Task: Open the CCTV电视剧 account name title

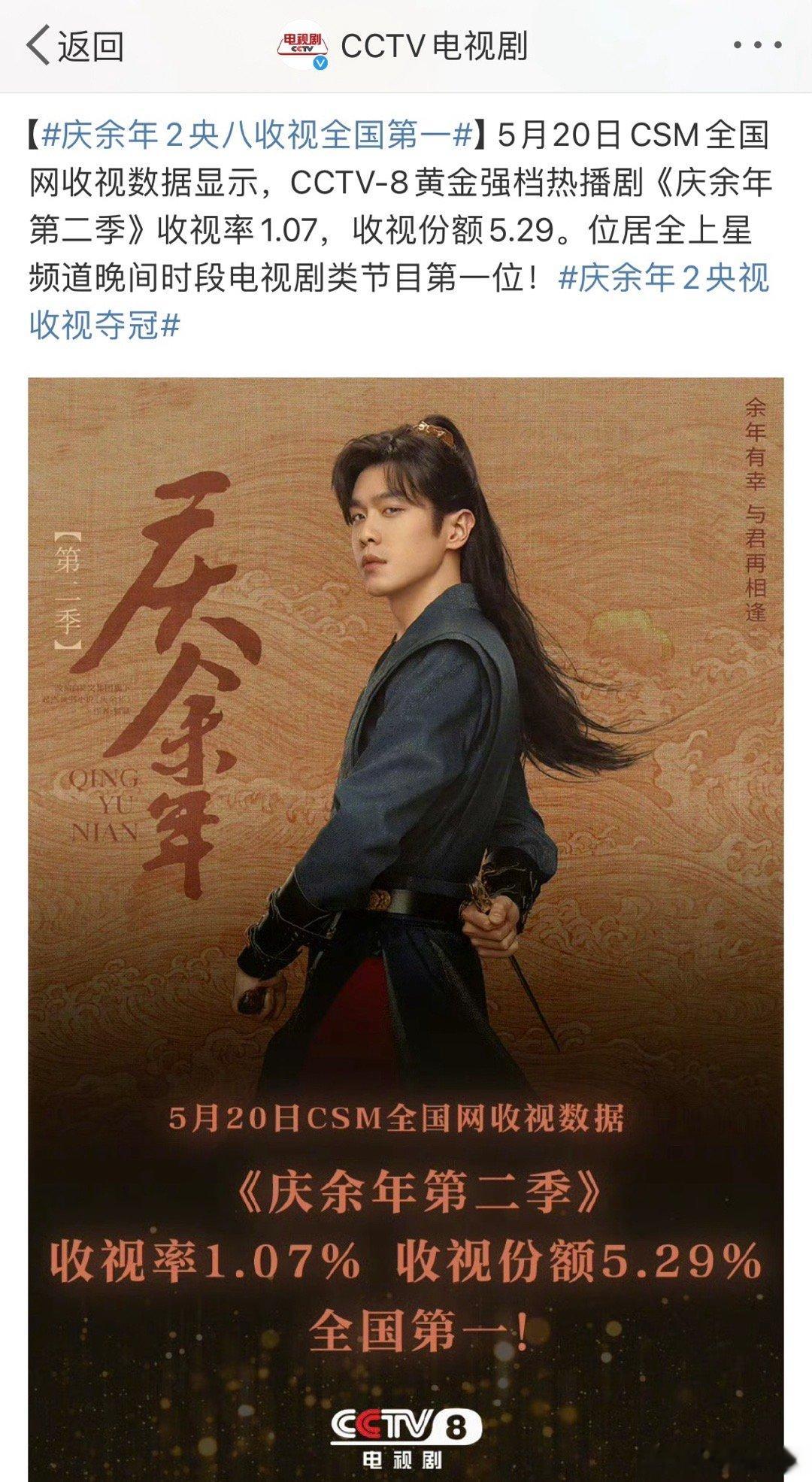Action: point(434,47)
